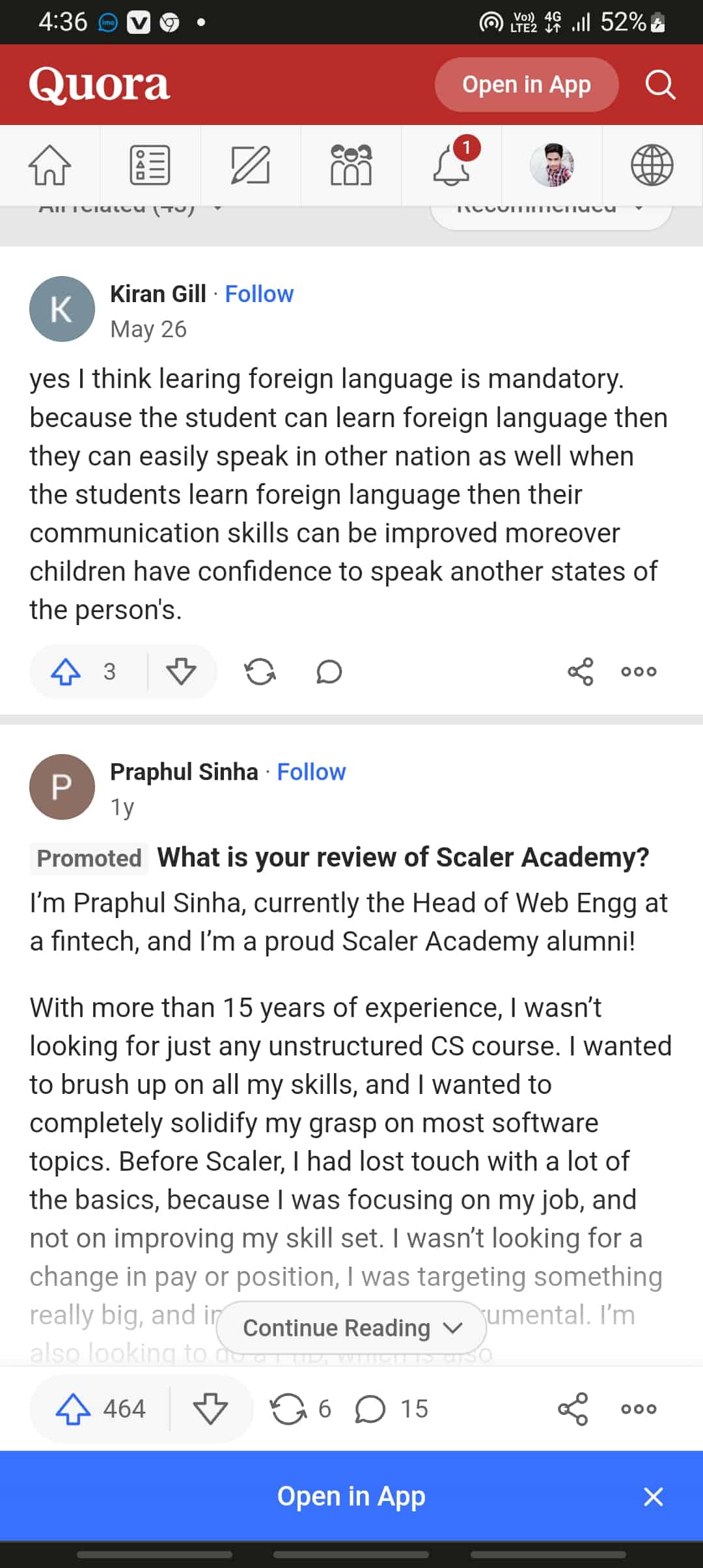Image resolution: width=703 pixels, height=1568 pixels.
Task: Tap the write answer pencil icon
Action: click(x=251, y=165)
